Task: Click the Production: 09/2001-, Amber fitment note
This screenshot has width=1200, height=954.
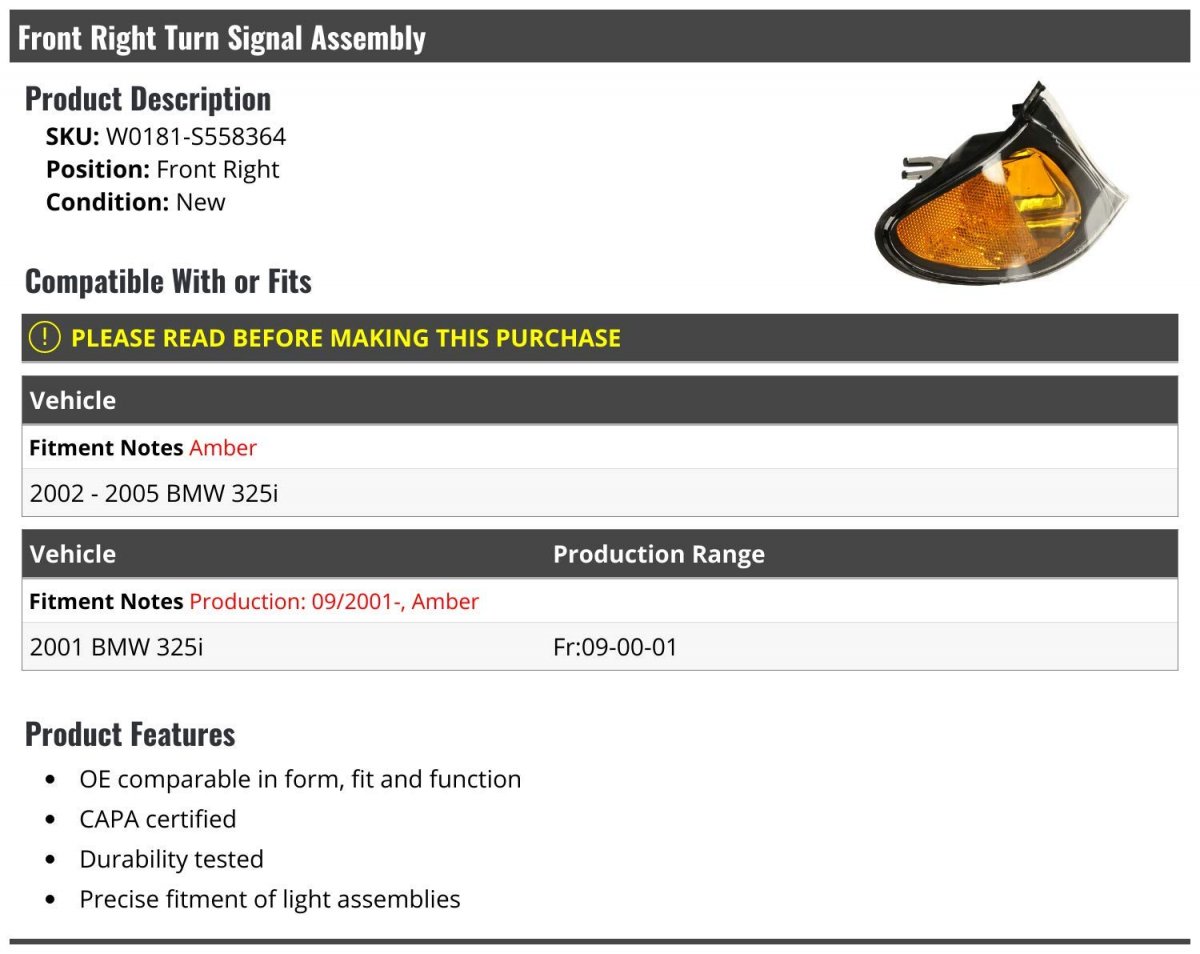Action: (x=334, y=602)
